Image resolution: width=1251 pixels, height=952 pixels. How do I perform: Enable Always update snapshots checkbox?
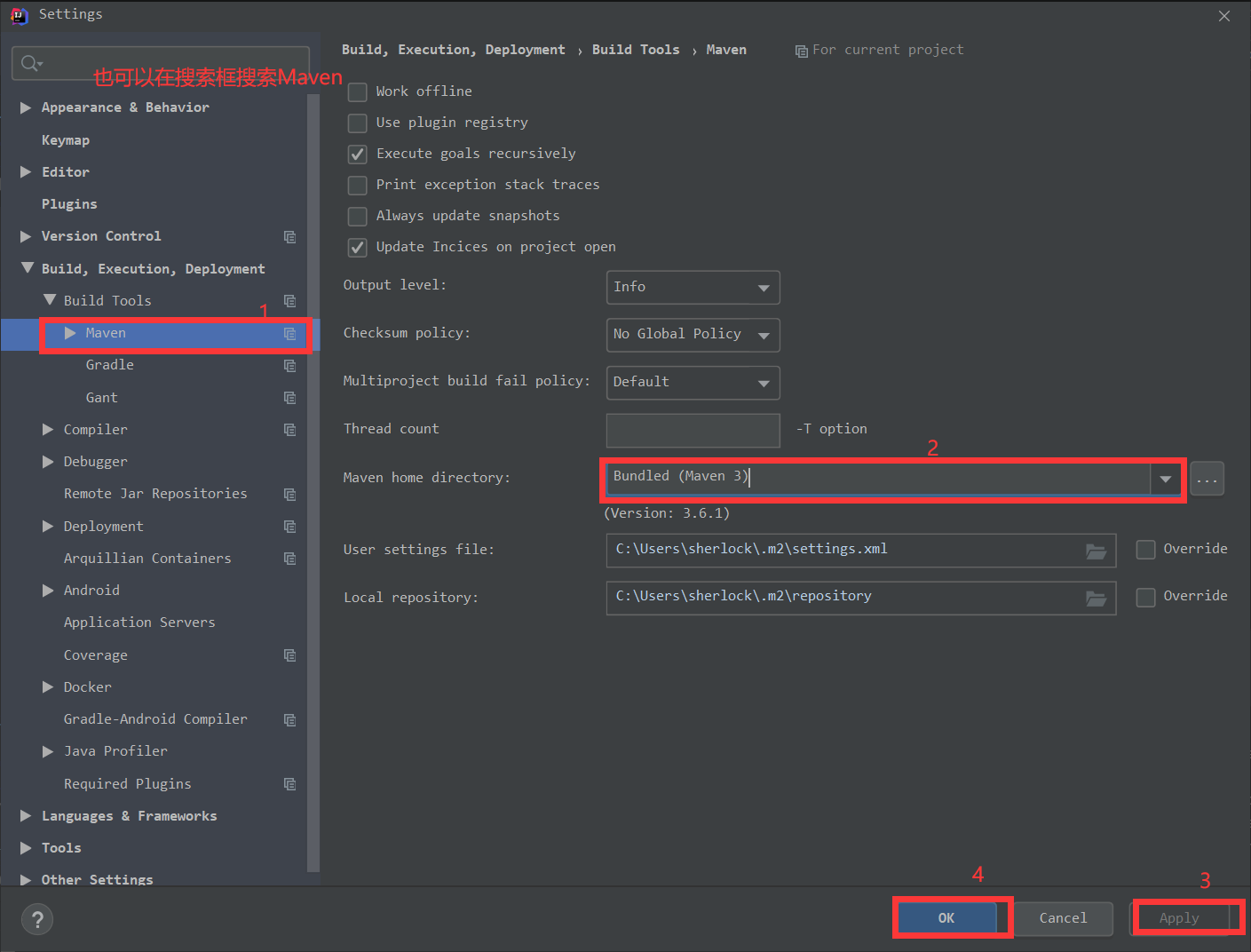358,216
